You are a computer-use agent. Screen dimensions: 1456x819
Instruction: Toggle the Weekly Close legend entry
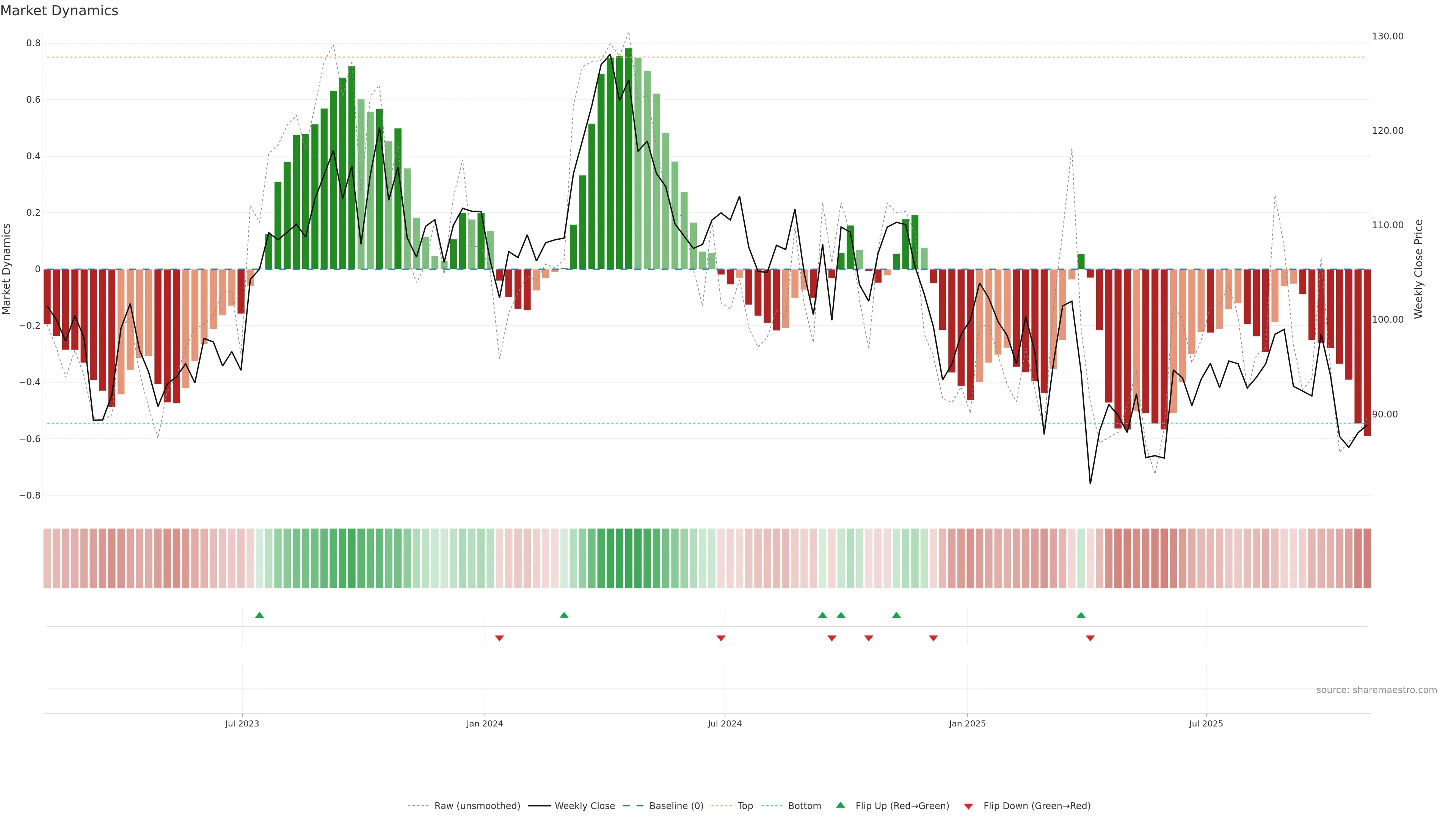click(584, 806)
